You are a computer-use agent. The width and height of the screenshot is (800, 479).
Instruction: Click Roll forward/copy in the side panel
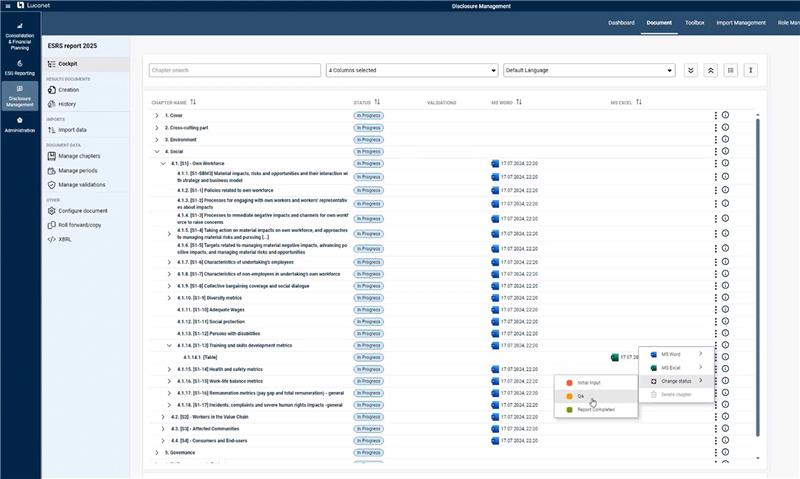82,225
